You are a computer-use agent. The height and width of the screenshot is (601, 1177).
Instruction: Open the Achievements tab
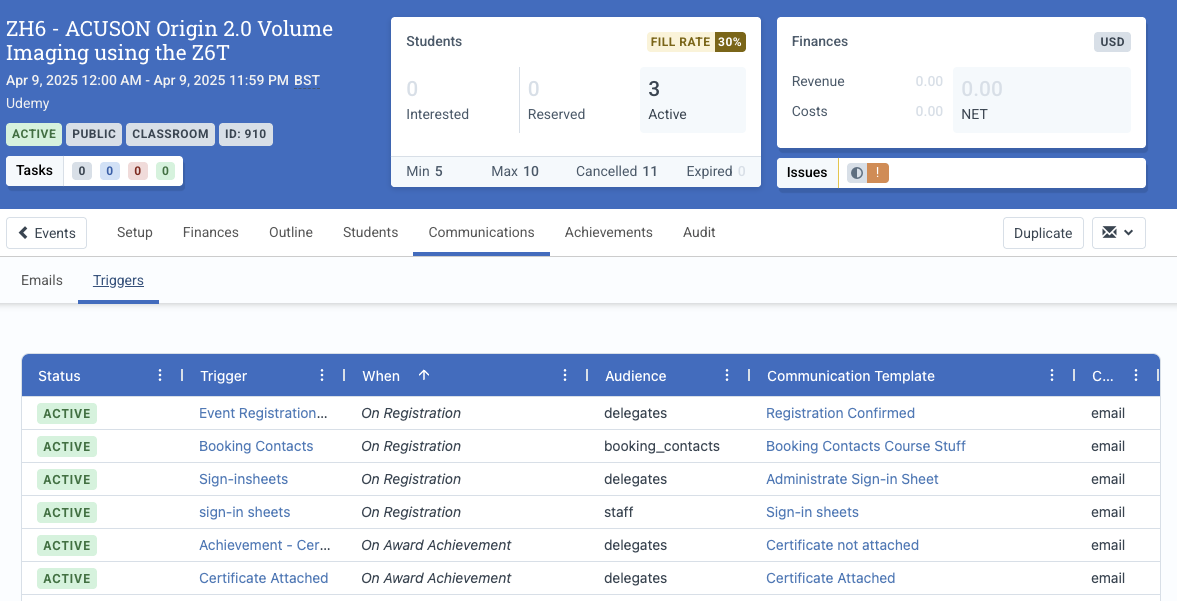(609, 233)
